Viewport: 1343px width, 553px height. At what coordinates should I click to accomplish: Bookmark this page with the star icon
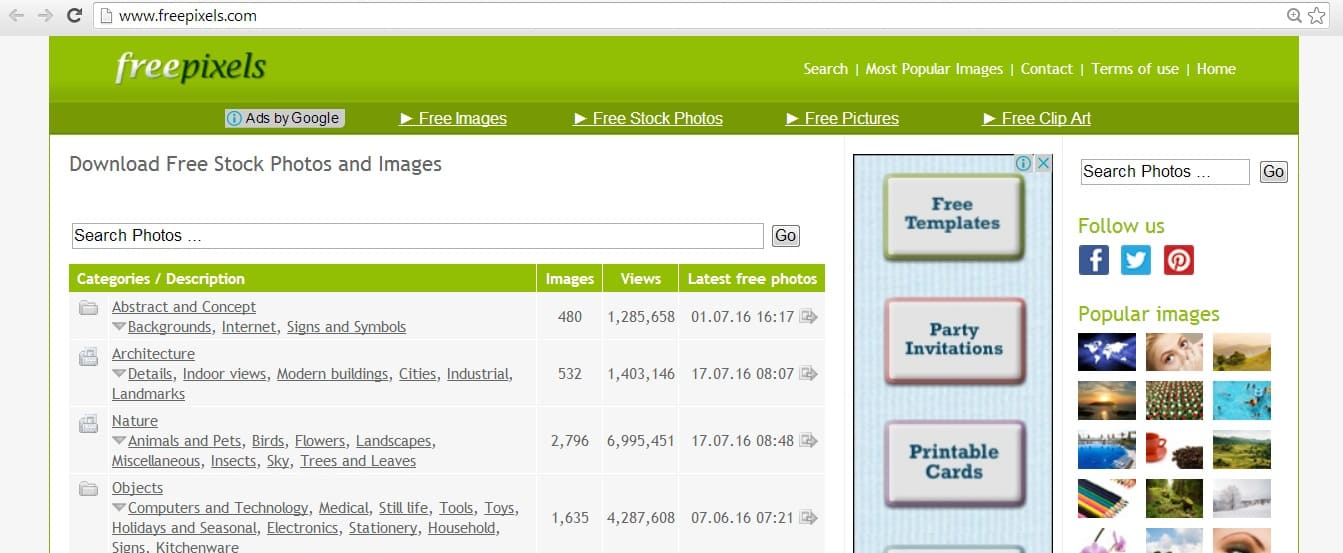(x=1316, y=15)
